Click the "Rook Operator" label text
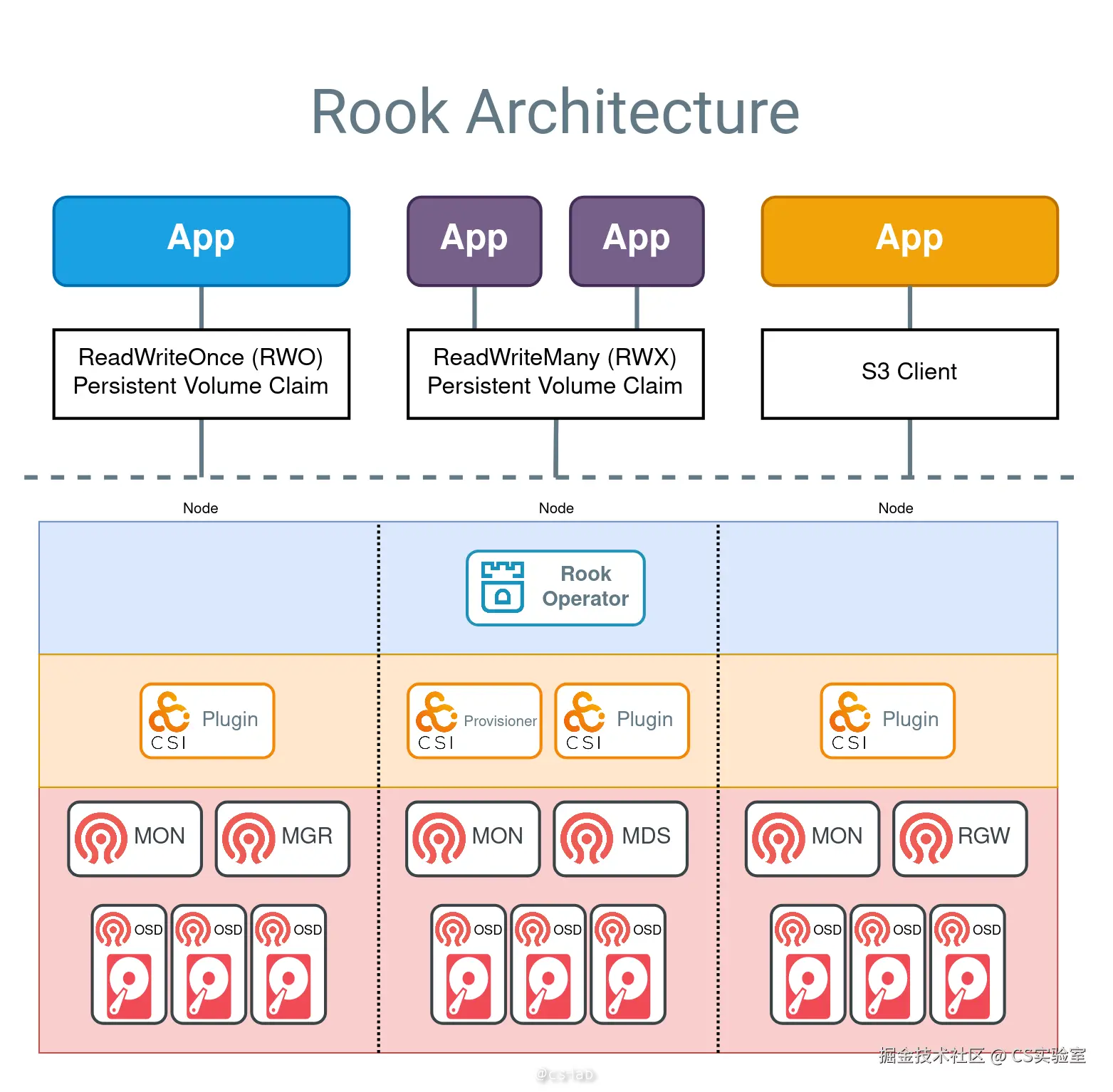Screen dimensions: 1113x1092 coord(585,587)
